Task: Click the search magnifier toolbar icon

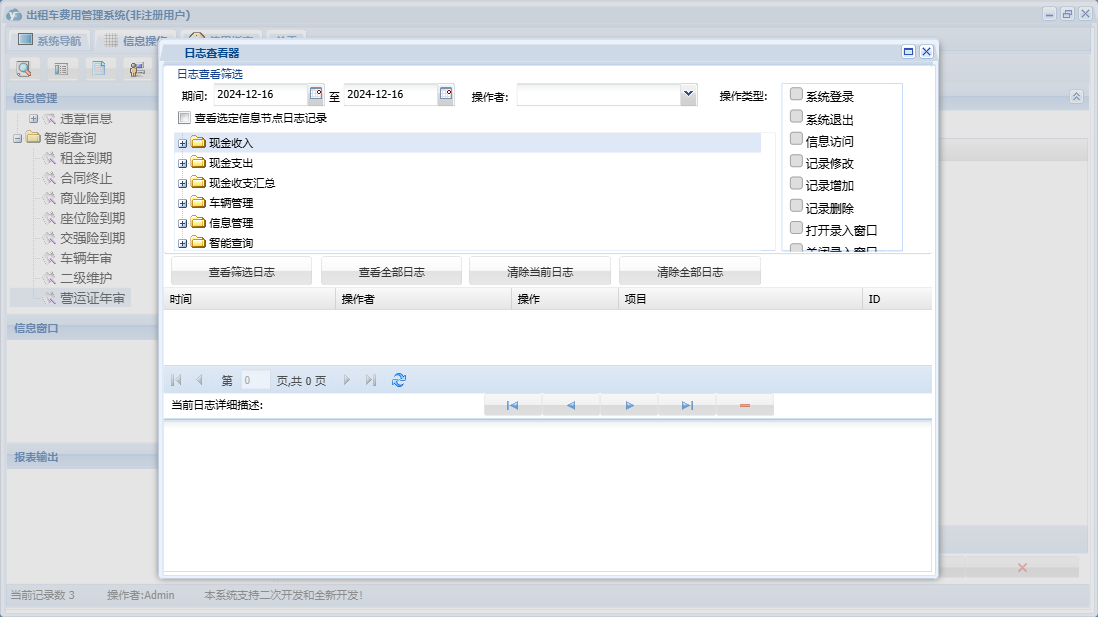Action: click(24, 69)
